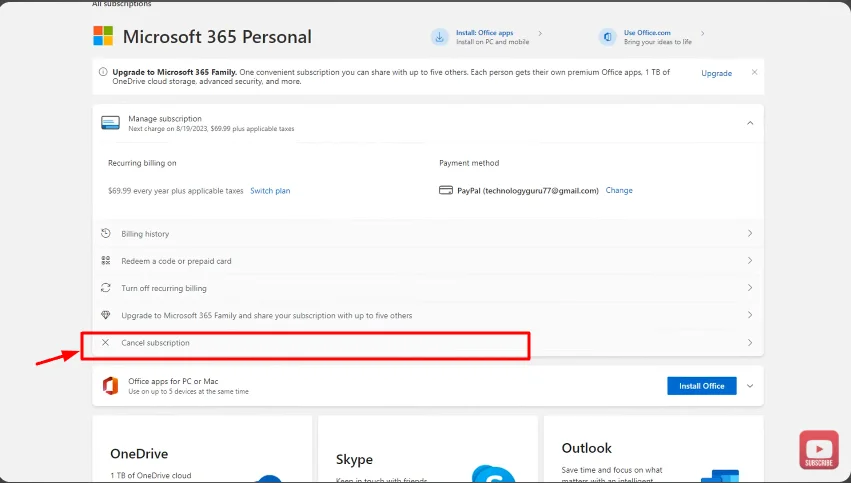Expand the Office apps for PC or Mac section
The height and width of the screenshot is (483, 851).
(750, 386)
